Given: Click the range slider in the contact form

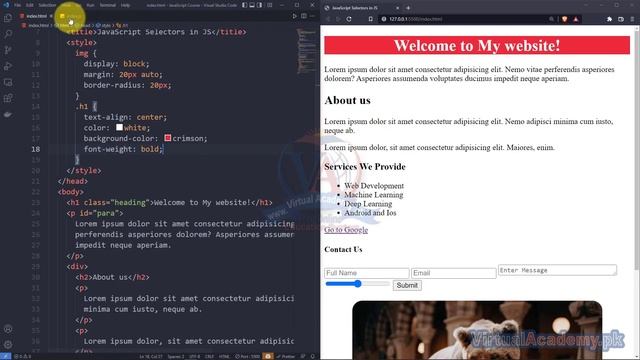Looking at the screenshot, I should tap(357, 284).
